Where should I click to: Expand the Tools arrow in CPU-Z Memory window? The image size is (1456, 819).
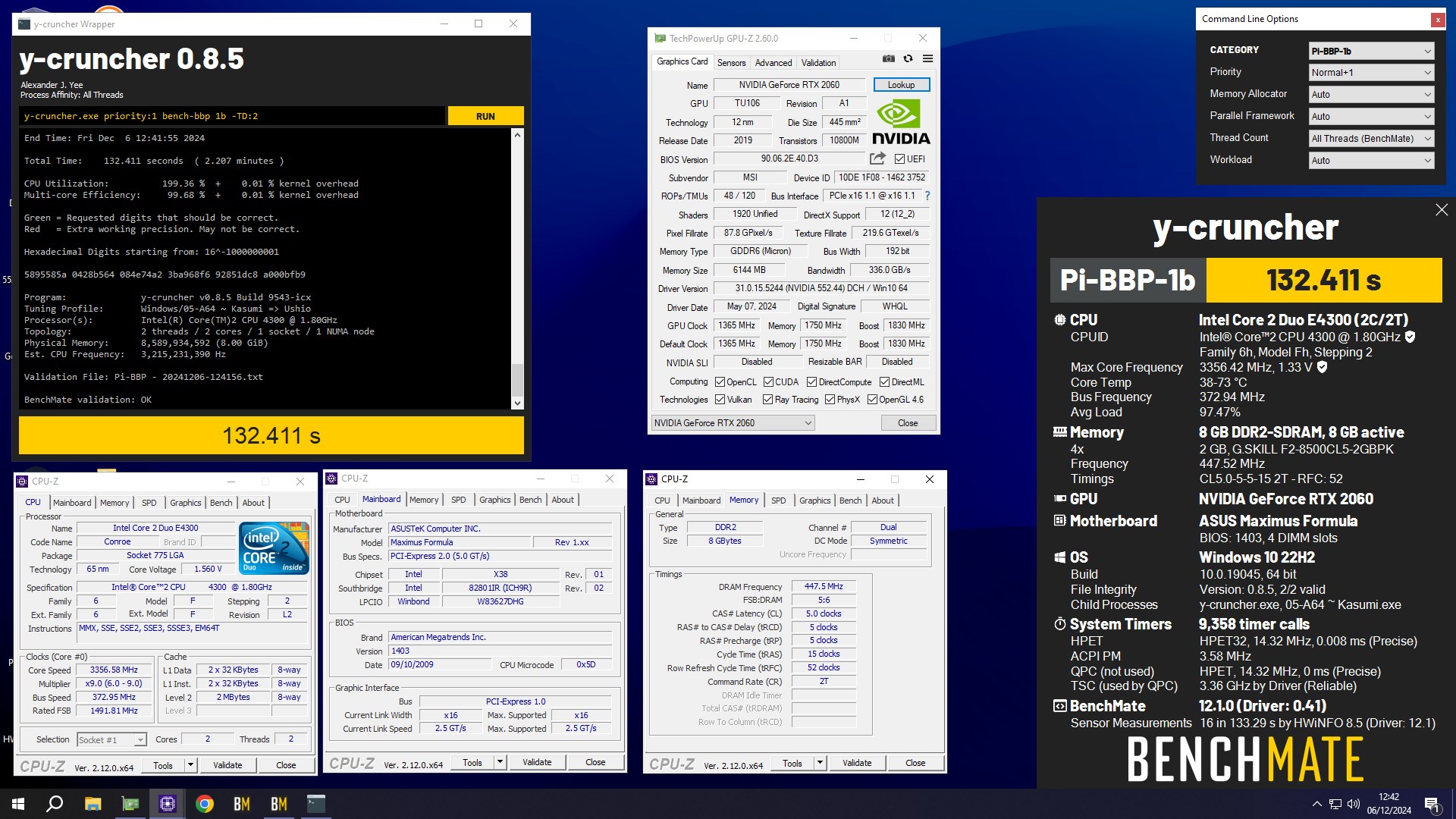(x=820, y=764)
